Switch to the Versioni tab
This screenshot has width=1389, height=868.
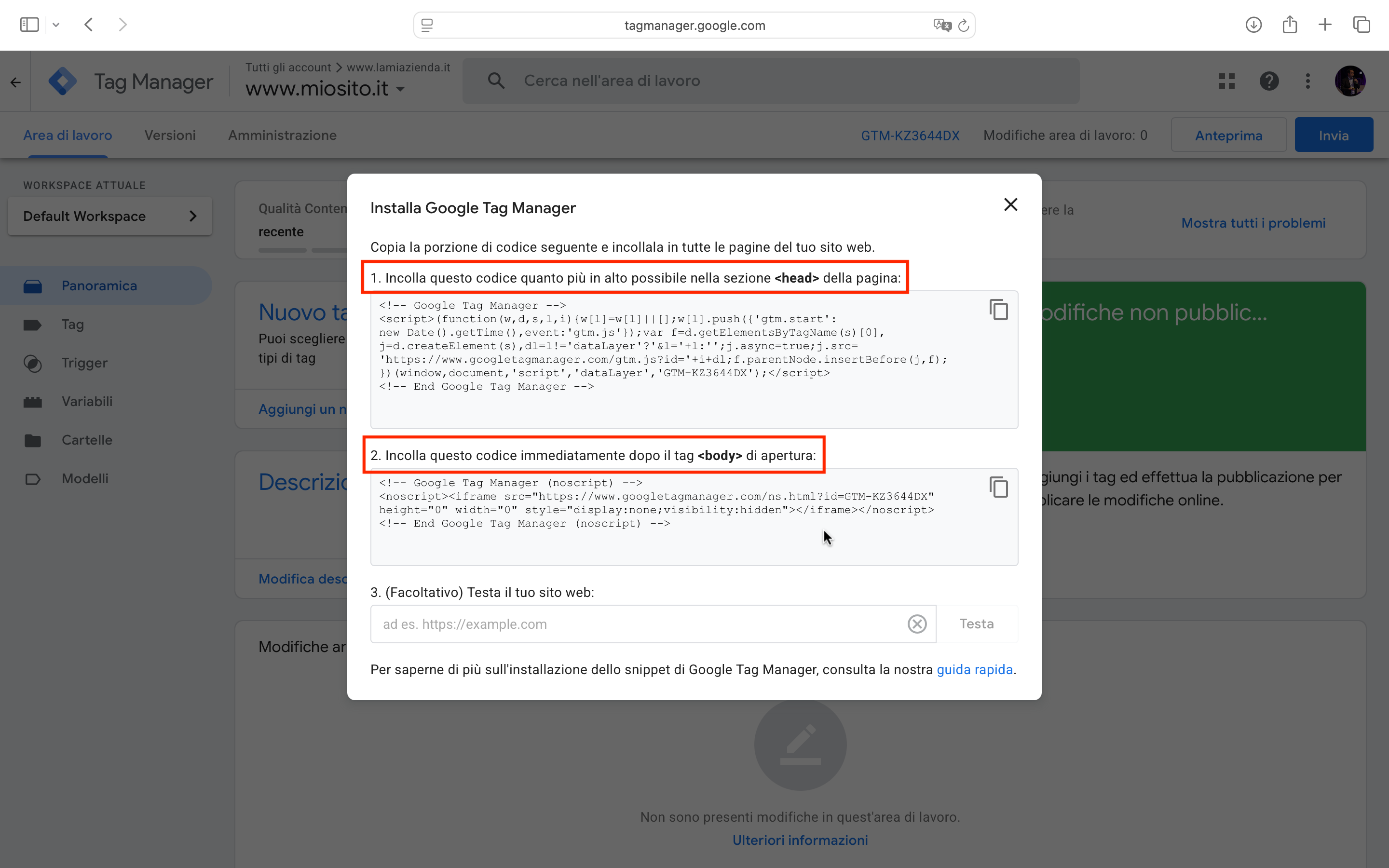tap(170, 135)
